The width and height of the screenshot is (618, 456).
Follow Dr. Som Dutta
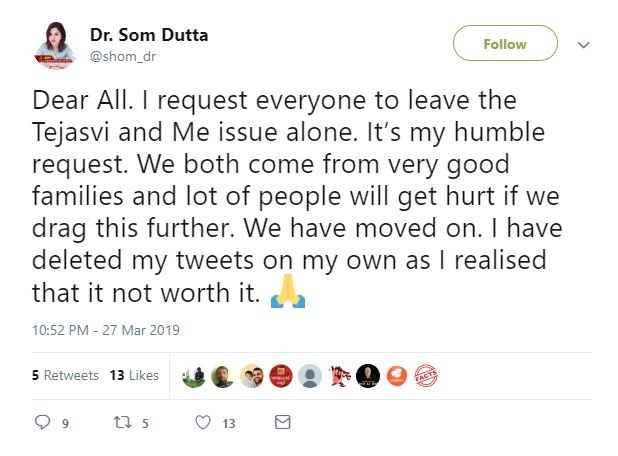[504, 44]
